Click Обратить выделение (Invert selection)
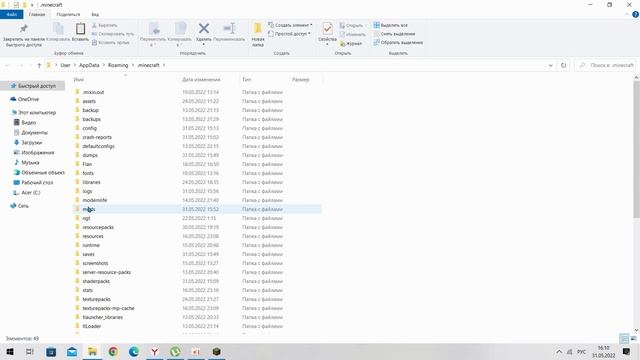Image resolution: width=640 pixels, height=360 pixels. [398, 42]
